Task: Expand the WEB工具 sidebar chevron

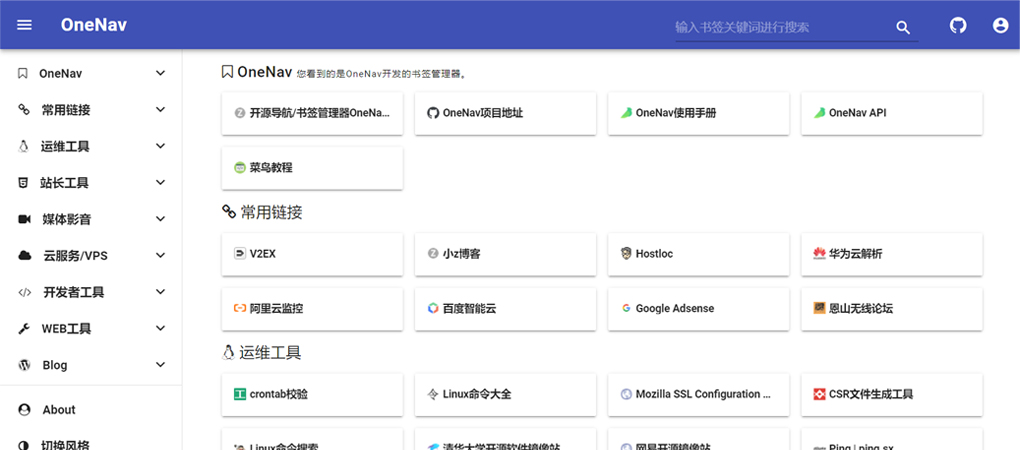Action: (160, 328)
